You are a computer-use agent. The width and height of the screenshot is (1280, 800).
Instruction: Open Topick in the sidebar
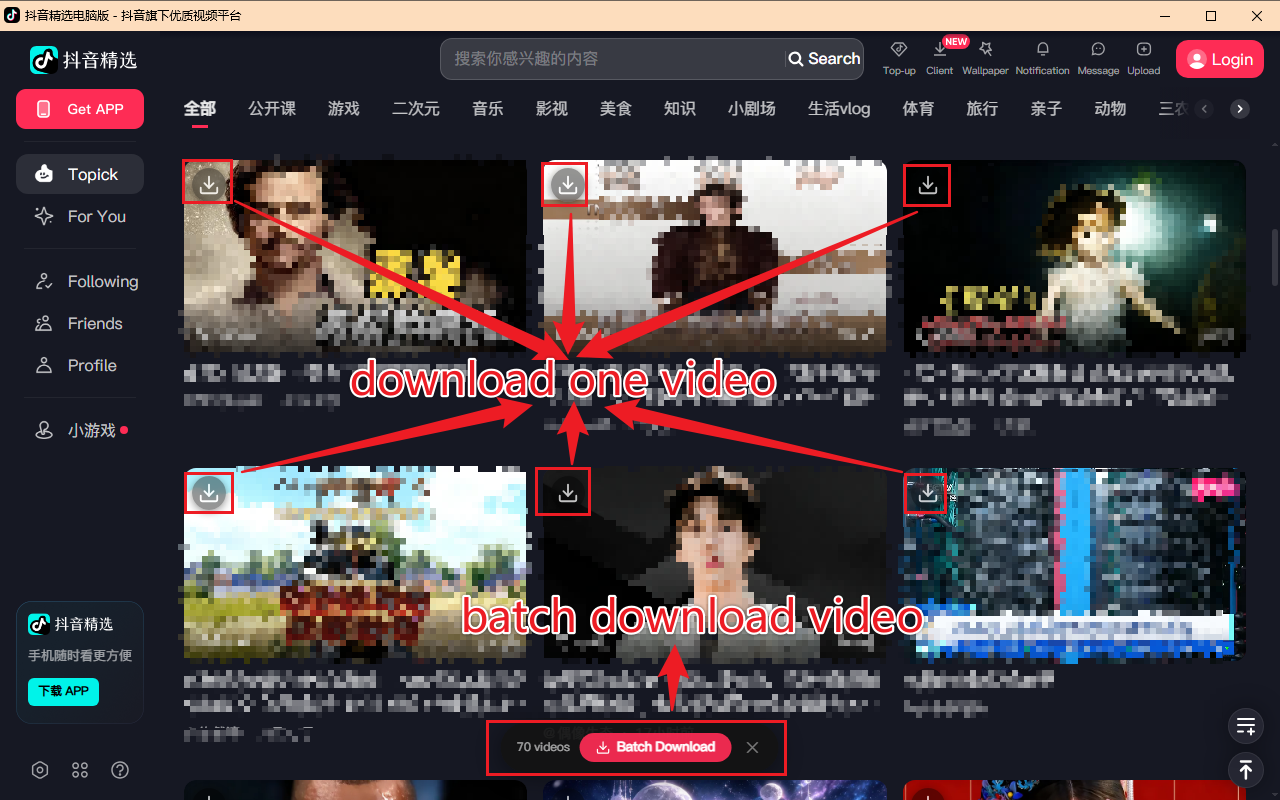[x=80, y=174]
